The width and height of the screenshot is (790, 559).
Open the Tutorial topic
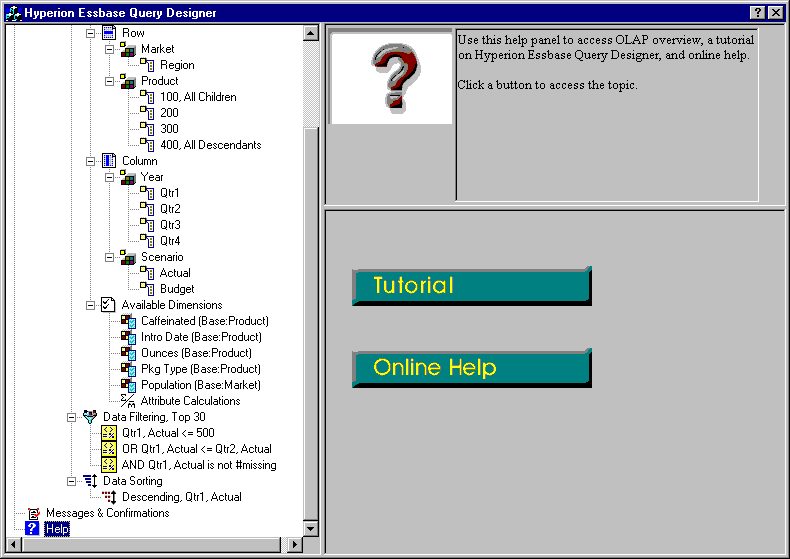pyautogui.click(x=471, y=286)
